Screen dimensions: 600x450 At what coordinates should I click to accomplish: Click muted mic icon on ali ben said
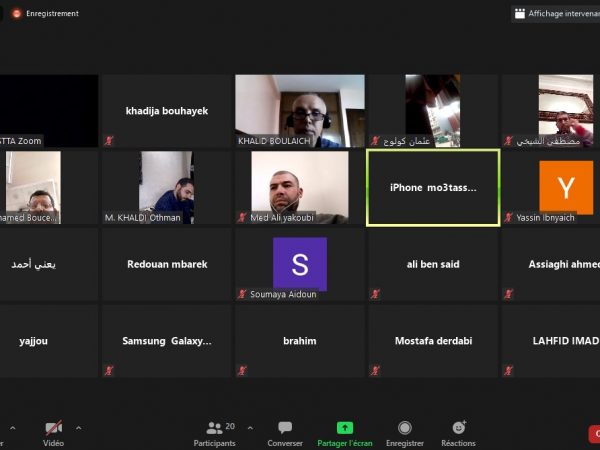[375, 294]
